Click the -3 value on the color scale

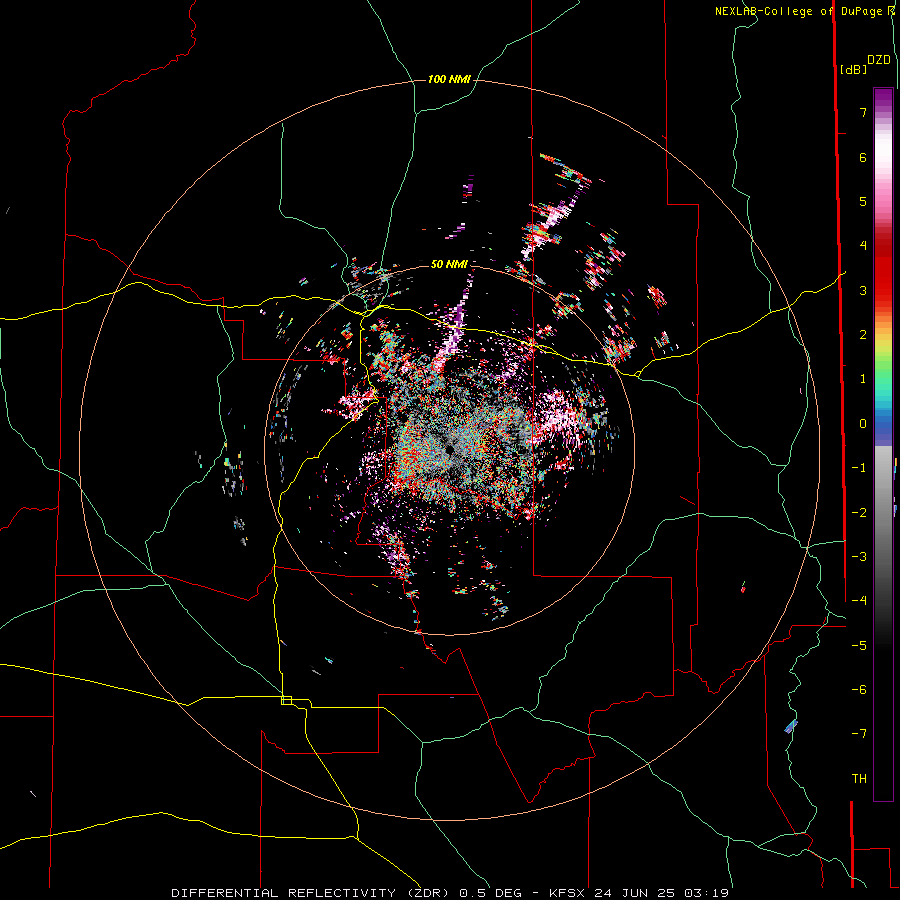pos(859,557)
